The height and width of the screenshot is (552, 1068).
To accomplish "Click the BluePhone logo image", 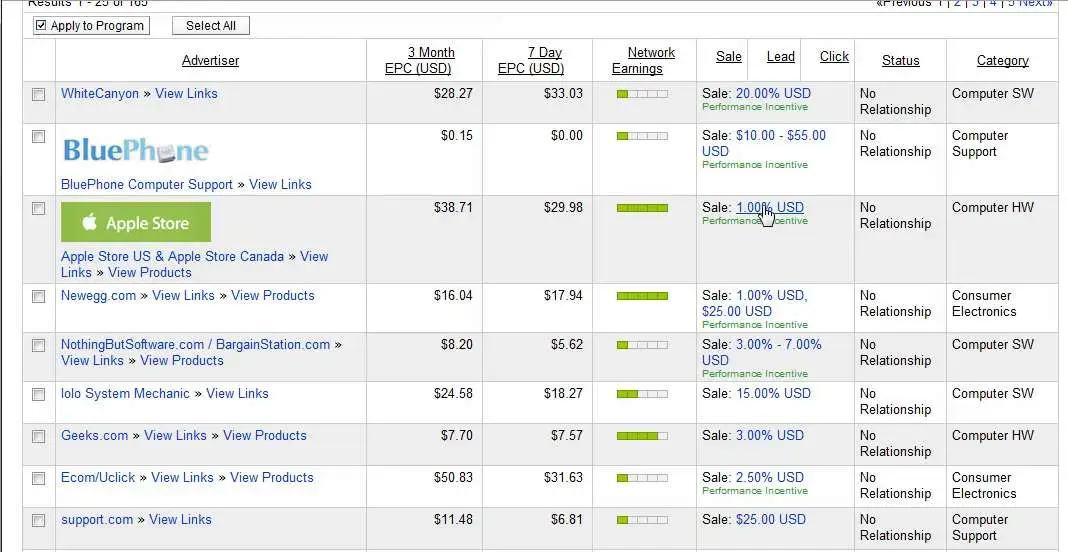I will point(136,151).
